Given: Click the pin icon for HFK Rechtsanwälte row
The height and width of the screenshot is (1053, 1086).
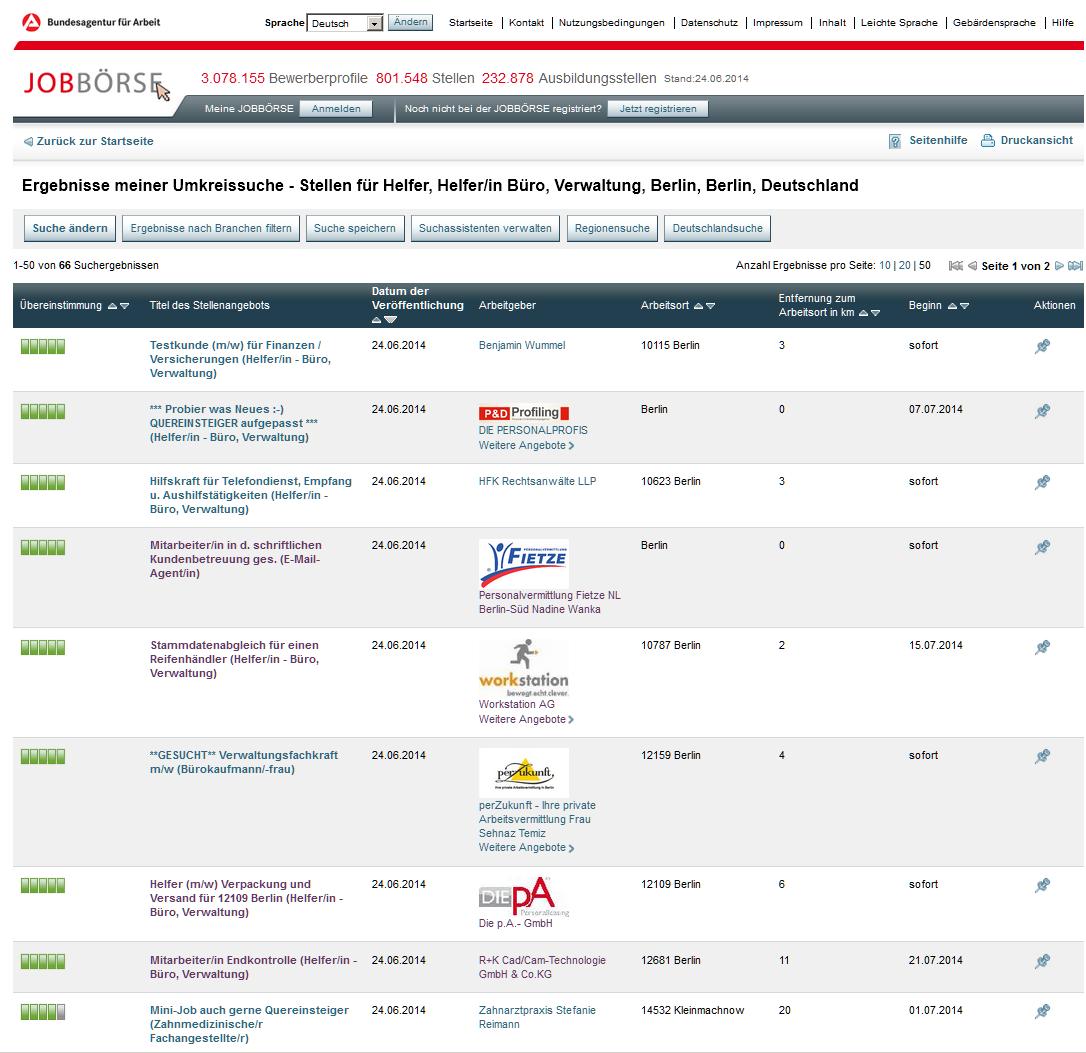Looking at the screenshot, I should [1042, 483].
